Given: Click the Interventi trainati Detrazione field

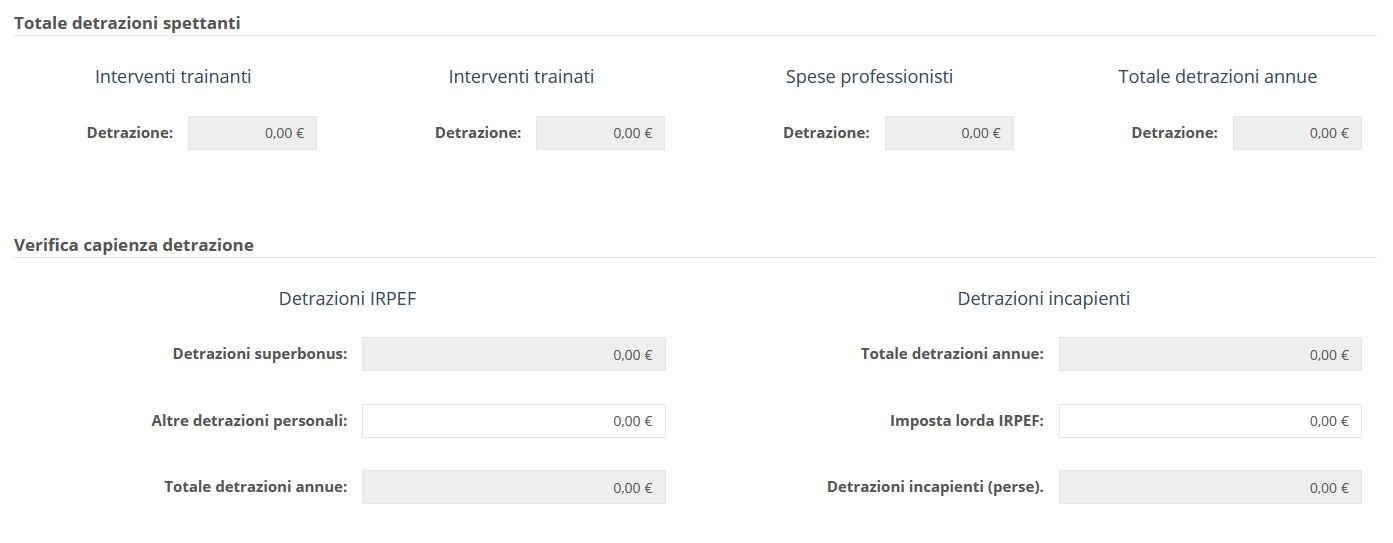Looking at the screenshot, I should (600, 133).
